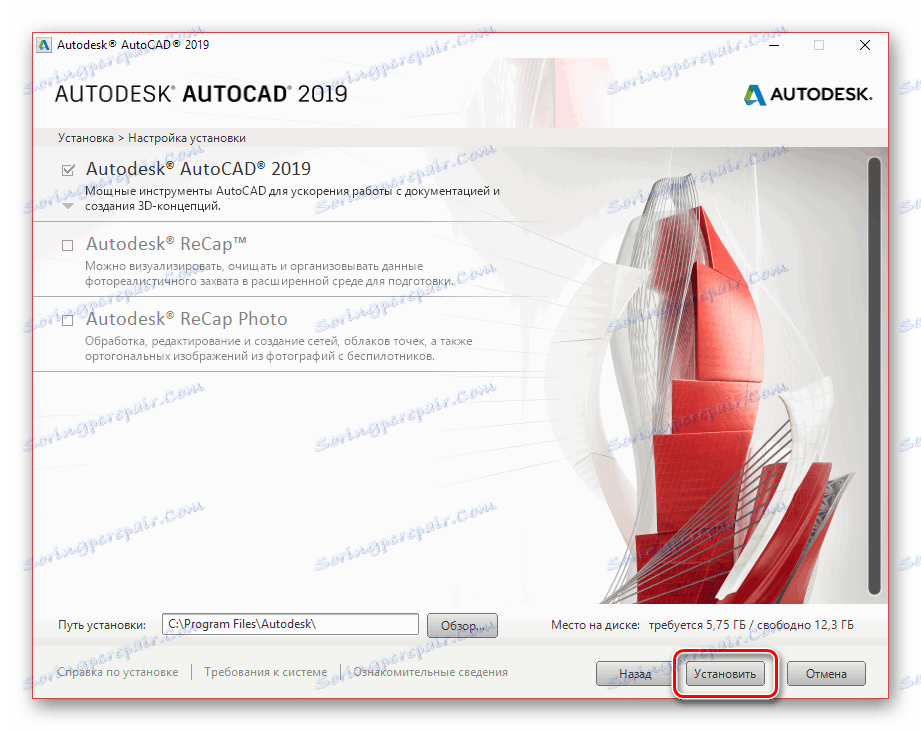Click the Назад button
Screen dimensions: 921x731
[x=635, y=673]
